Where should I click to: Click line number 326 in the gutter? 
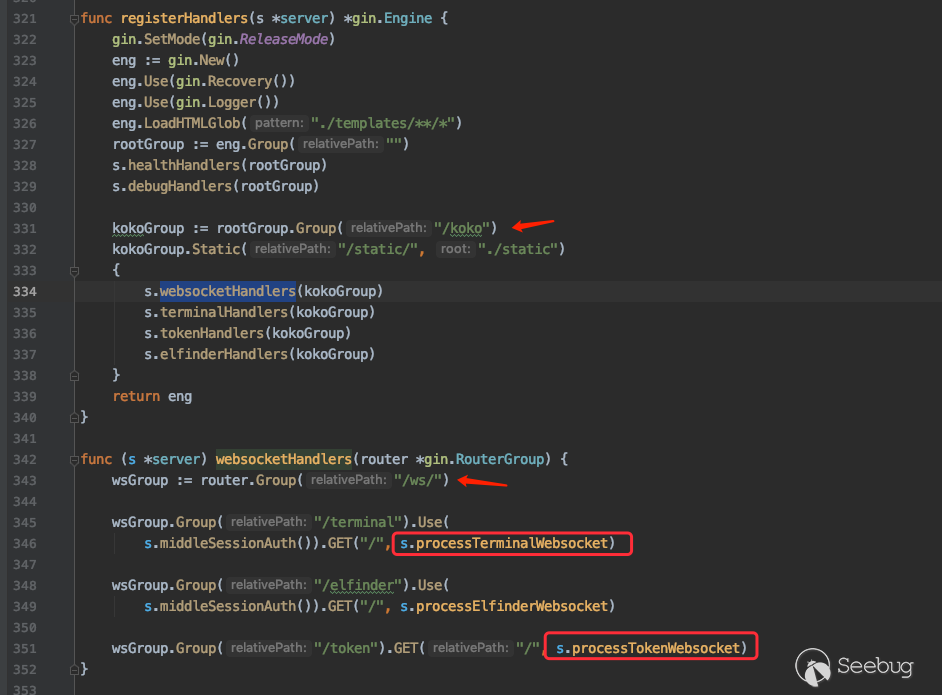point(25,123)
